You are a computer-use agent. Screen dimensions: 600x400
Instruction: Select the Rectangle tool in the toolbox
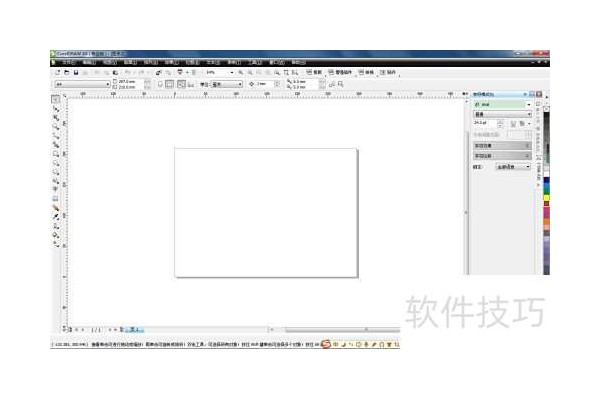click(x=55, y=154)
